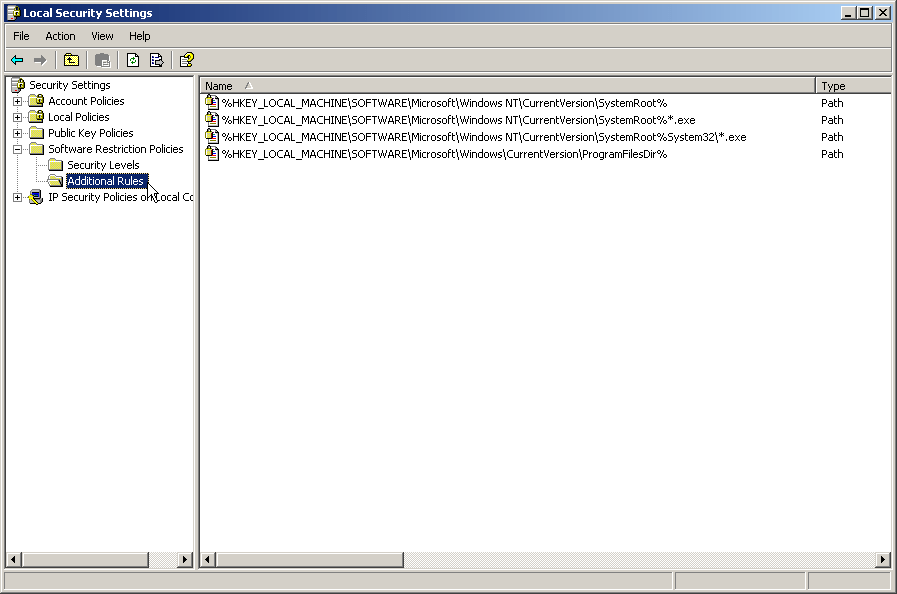Sort by the Name column header
The width and height of the screenshot is (897, 594).
click(507, 86)
